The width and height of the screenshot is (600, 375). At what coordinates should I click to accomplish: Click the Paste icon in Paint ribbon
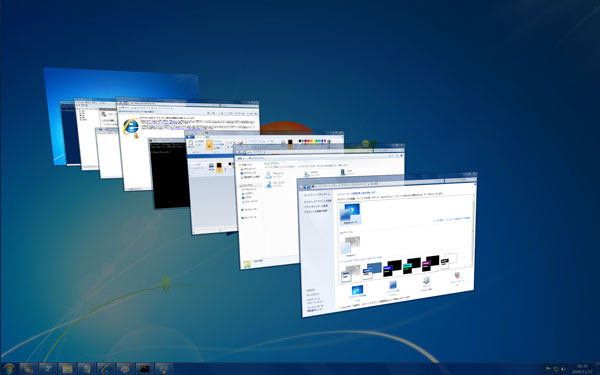point(191,144)
